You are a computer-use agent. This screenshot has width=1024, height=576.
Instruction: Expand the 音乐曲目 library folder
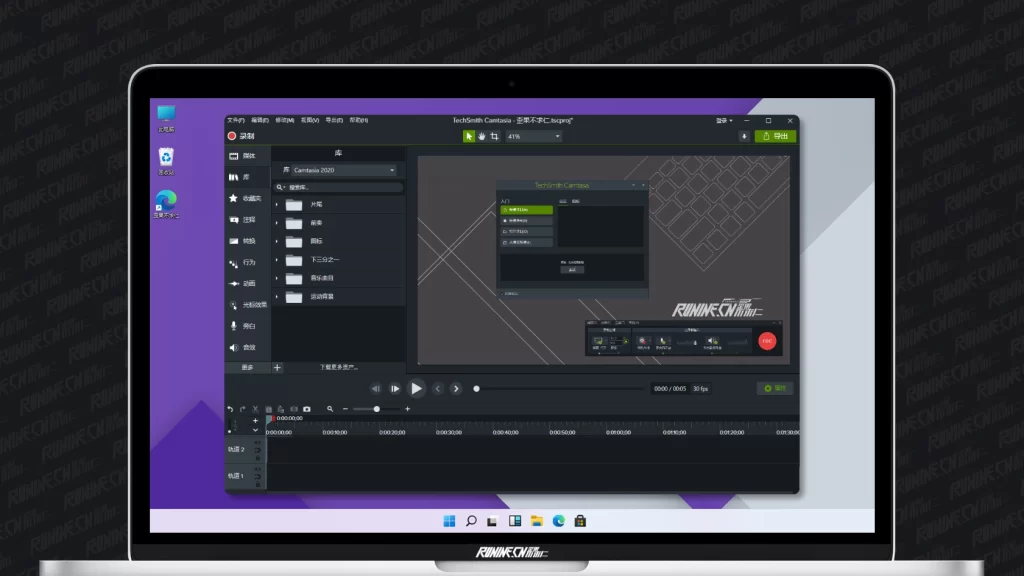point(277,277)
